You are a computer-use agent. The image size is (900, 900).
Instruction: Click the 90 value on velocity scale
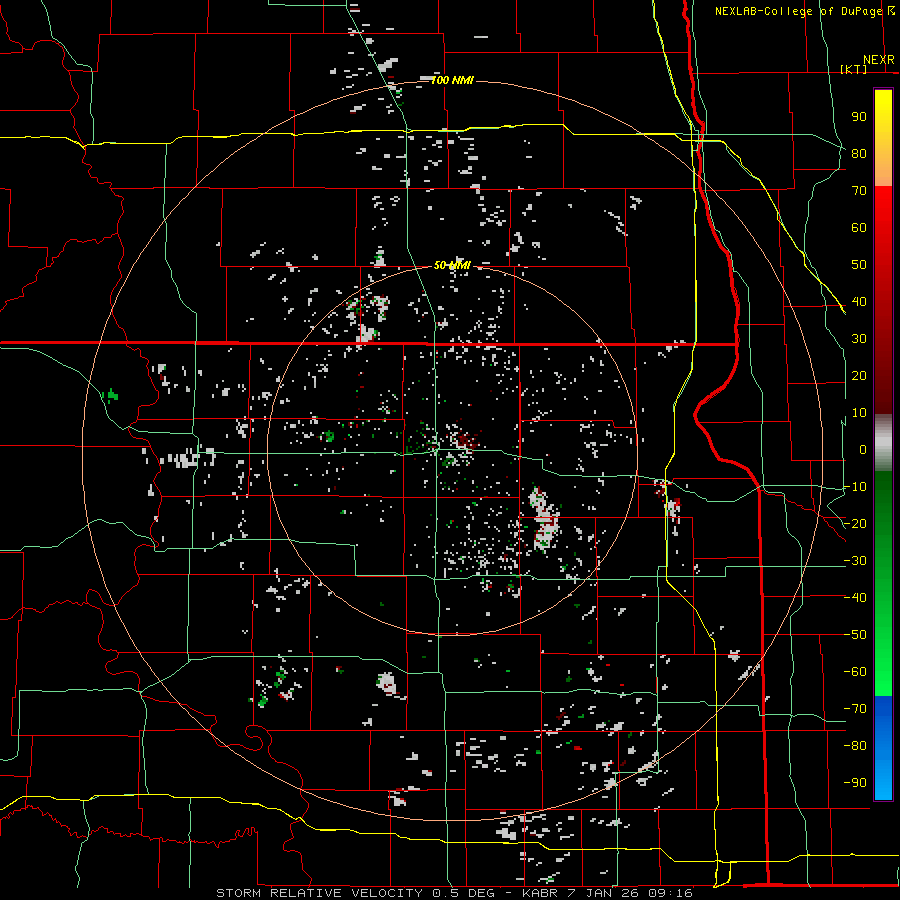click(859, 117)
